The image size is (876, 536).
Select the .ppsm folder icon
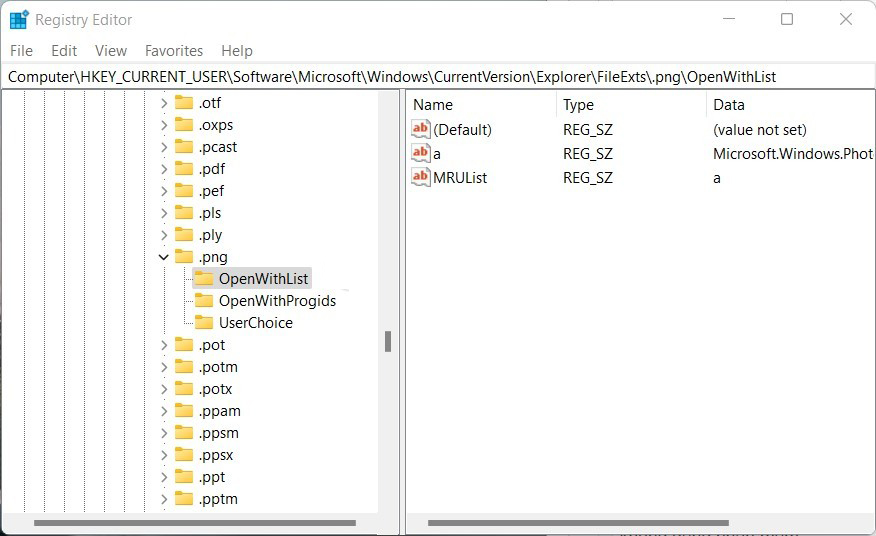click(184, 433)
